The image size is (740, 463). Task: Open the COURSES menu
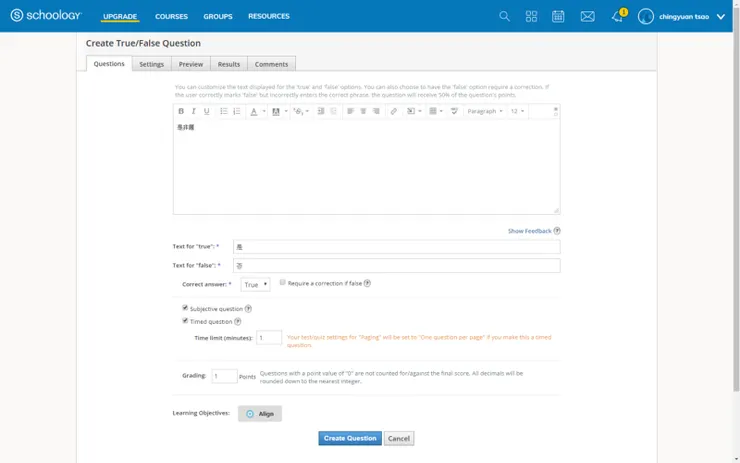(171, 17)
